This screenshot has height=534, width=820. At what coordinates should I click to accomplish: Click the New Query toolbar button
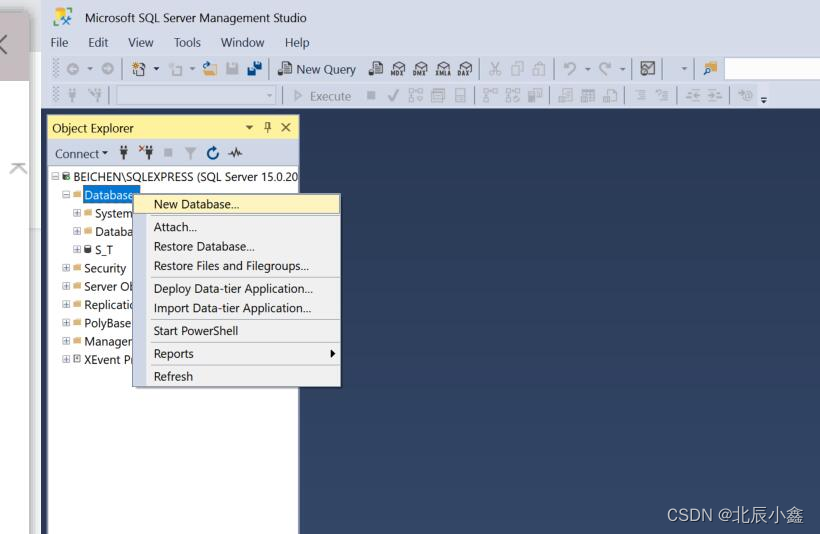pos(317,69)
